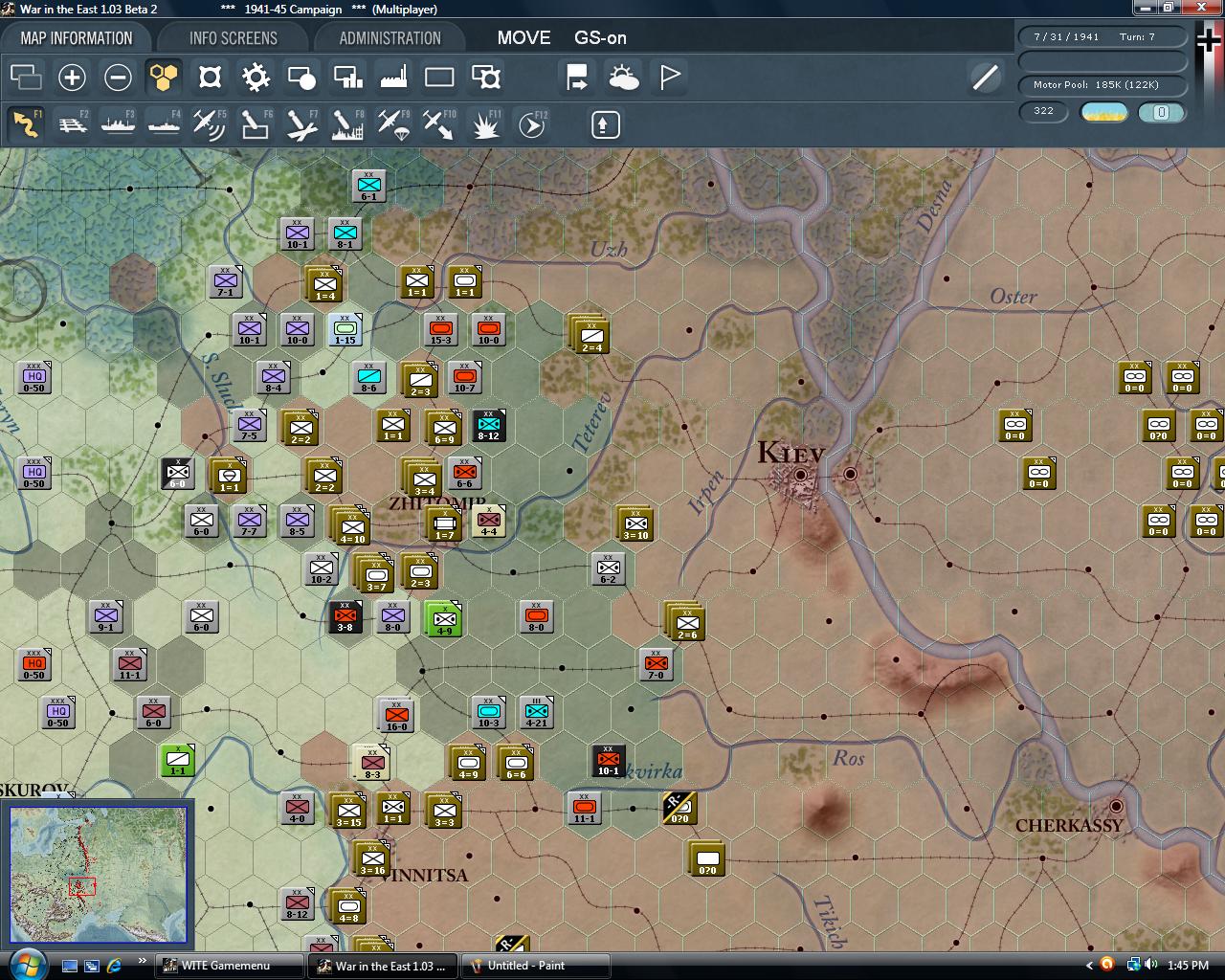
Task: Click the yellow ground conditions indicator
Action: (1102, 112)
